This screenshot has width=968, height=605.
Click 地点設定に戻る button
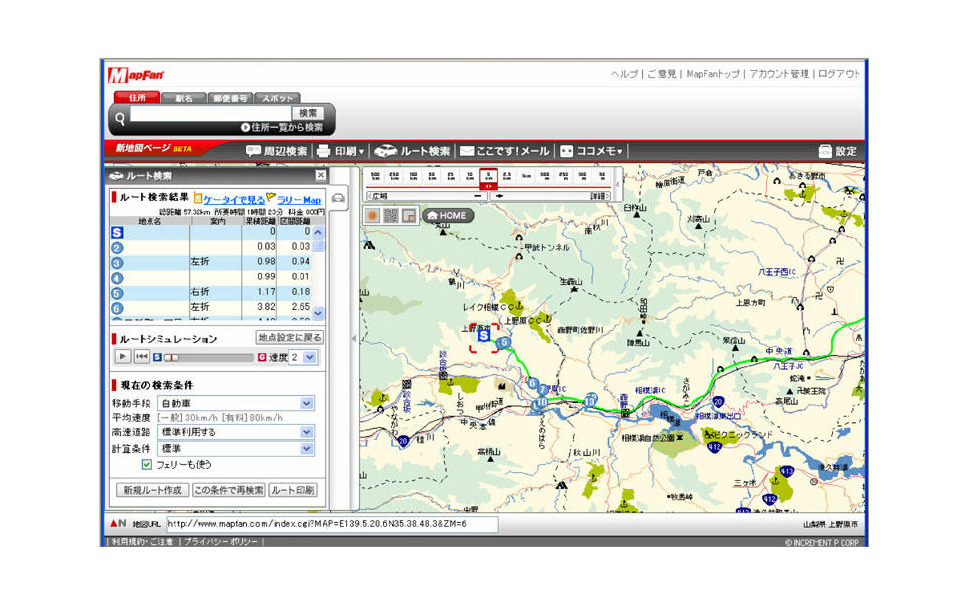pos(290,338)
